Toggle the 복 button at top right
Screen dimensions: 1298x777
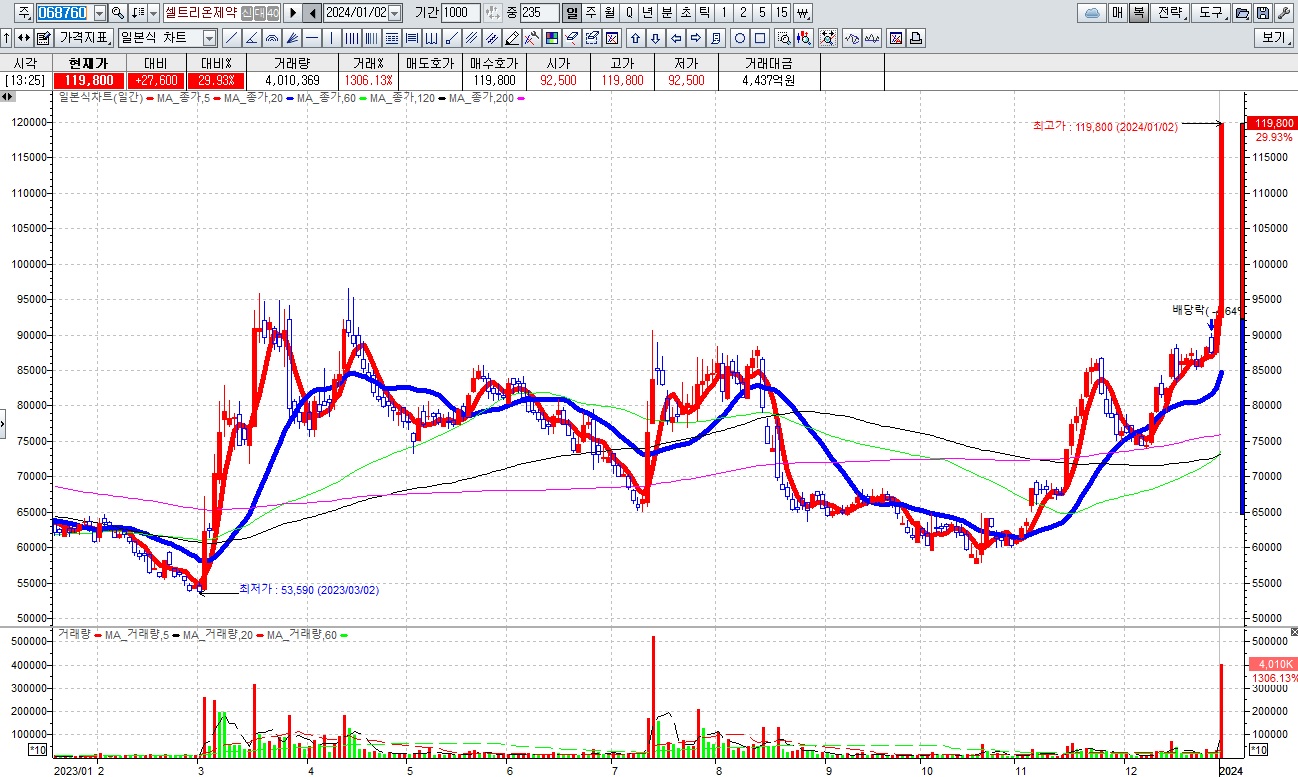[1139, 13]
